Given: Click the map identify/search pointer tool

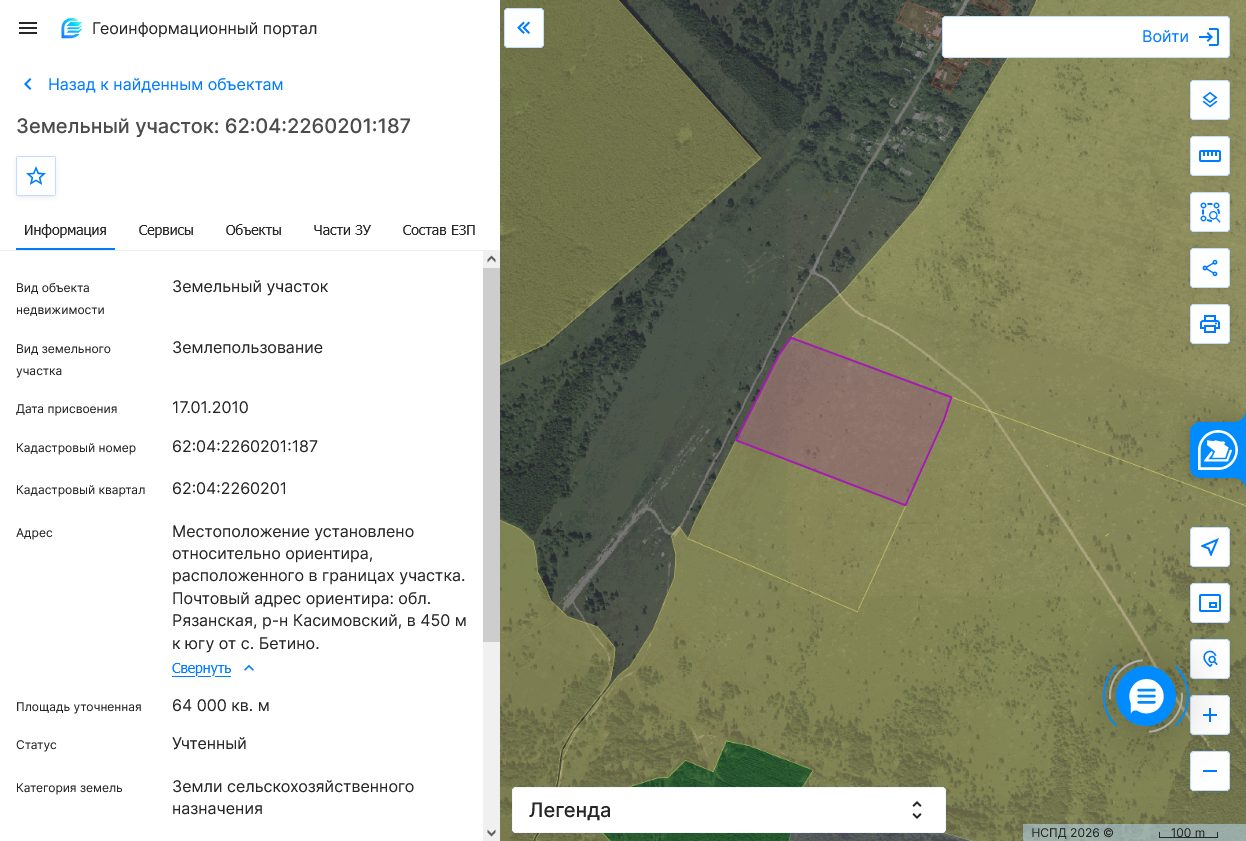Looking at the screenshot, I should (x=1210, y=659).
